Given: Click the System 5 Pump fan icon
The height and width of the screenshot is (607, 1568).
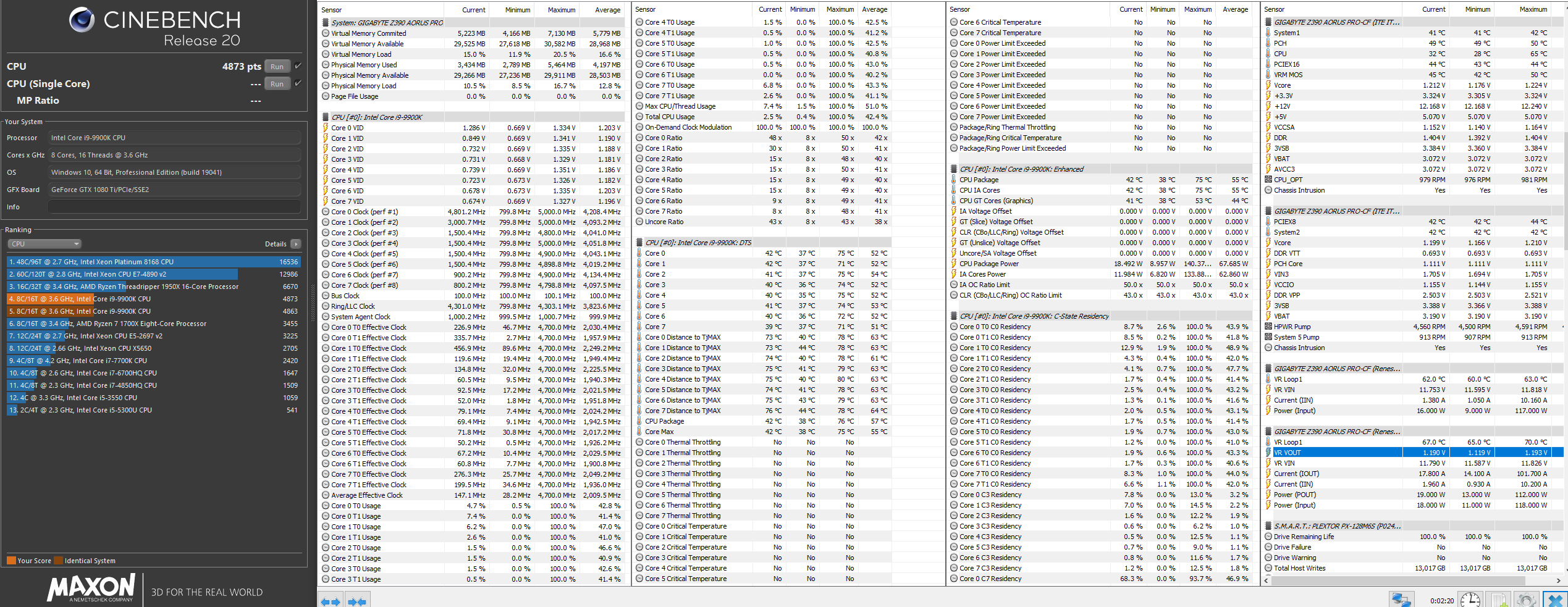Looking at the screenshot, I should click(1268, 337).
